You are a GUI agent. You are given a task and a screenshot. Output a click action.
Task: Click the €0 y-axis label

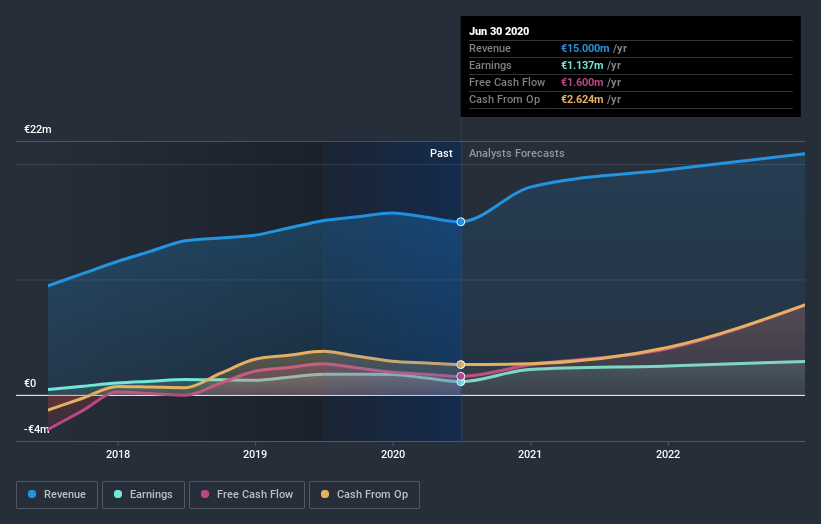pos(30,383)
